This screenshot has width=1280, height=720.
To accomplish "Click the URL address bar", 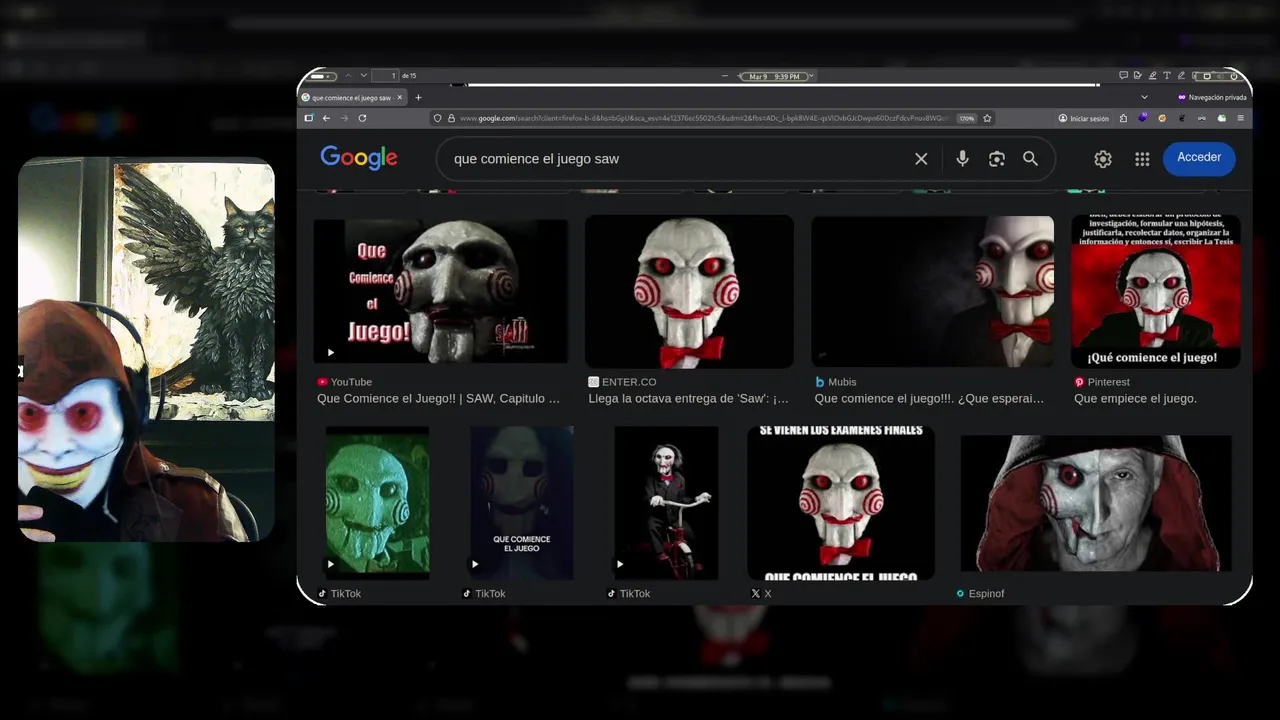I will [x=710, y=118].
